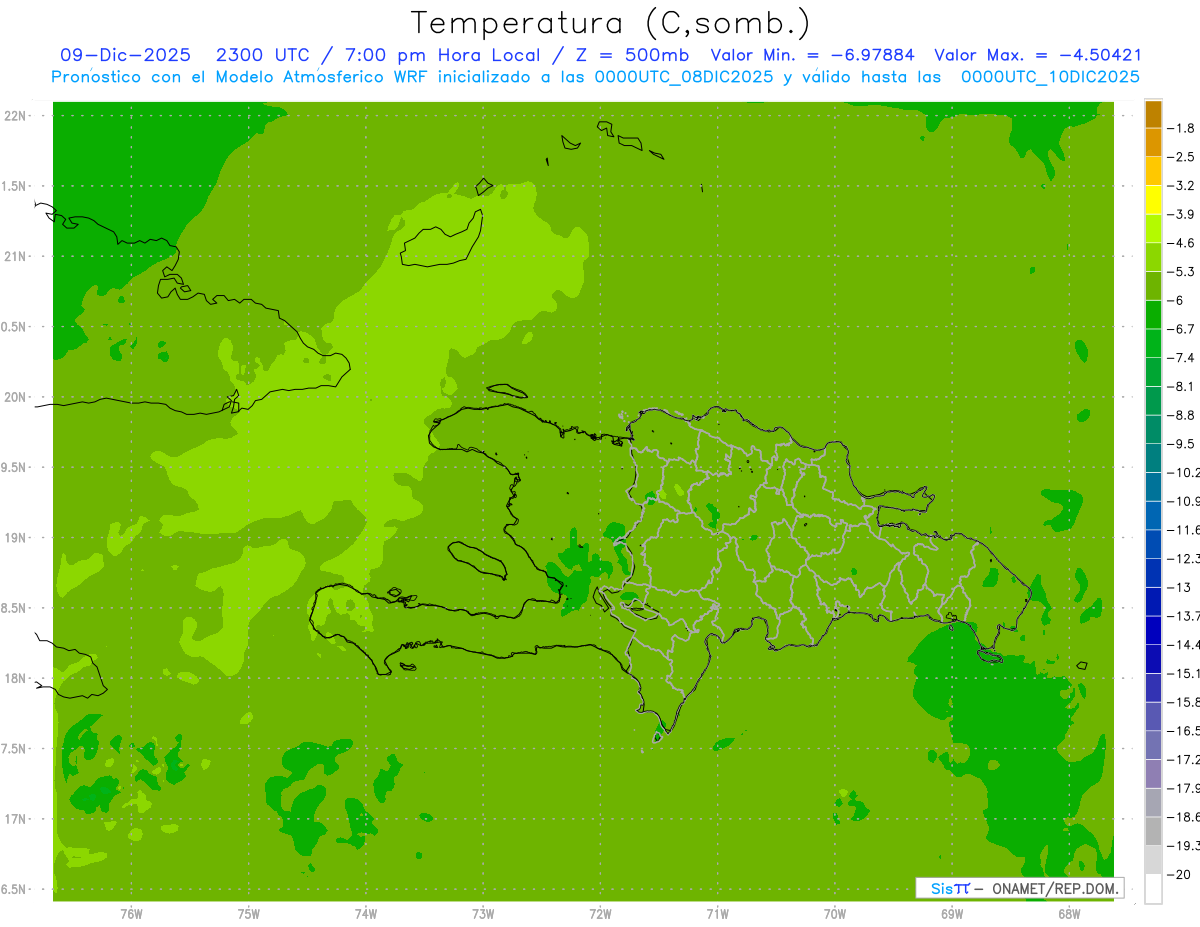Click the '-3.9' colorbar label

[1181, 214]
